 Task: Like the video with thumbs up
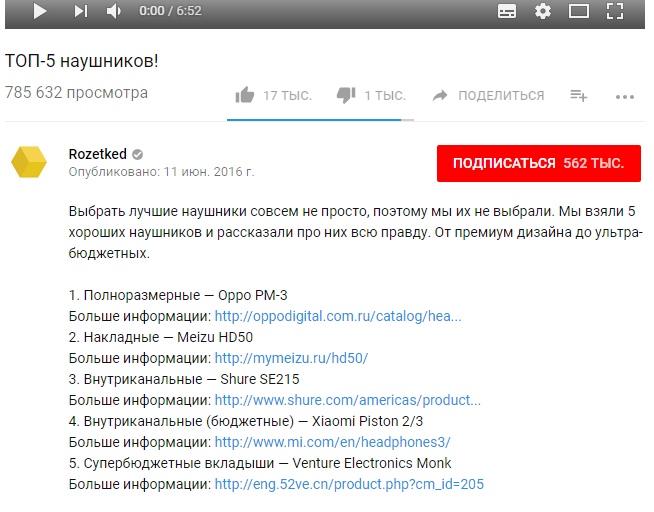(x=244, y=95)
